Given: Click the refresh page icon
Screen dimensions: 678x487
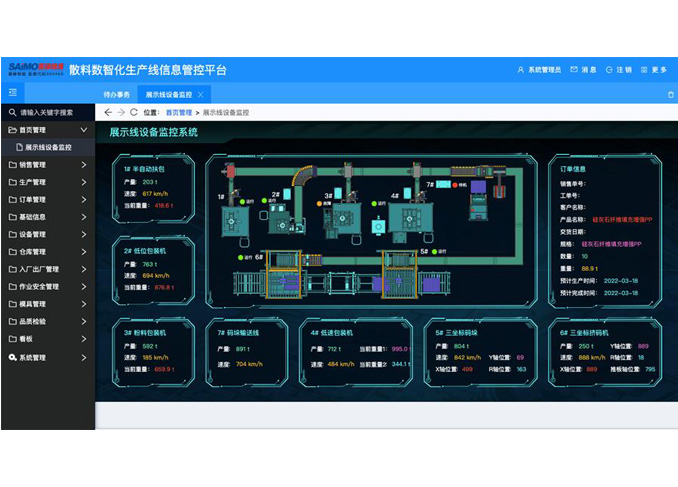Looking at the screenshot, I should [134, 112].
